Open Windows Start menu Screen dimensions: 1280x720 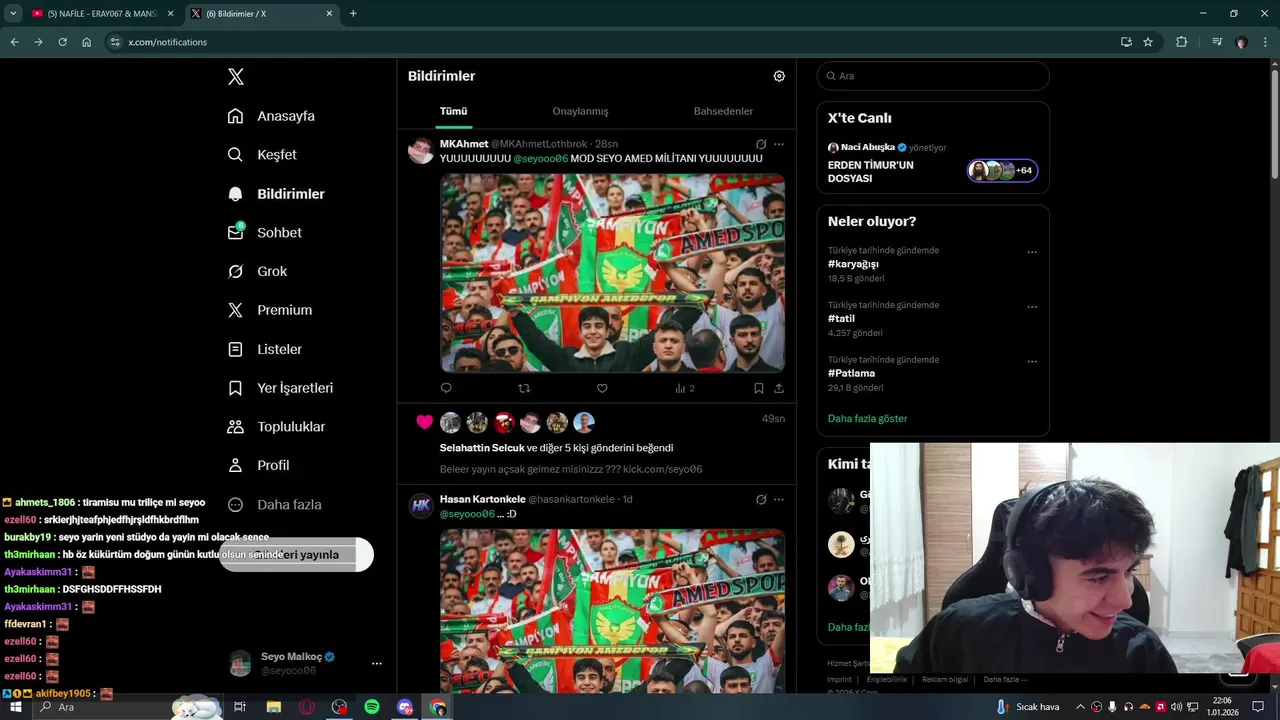coord(15,707)
